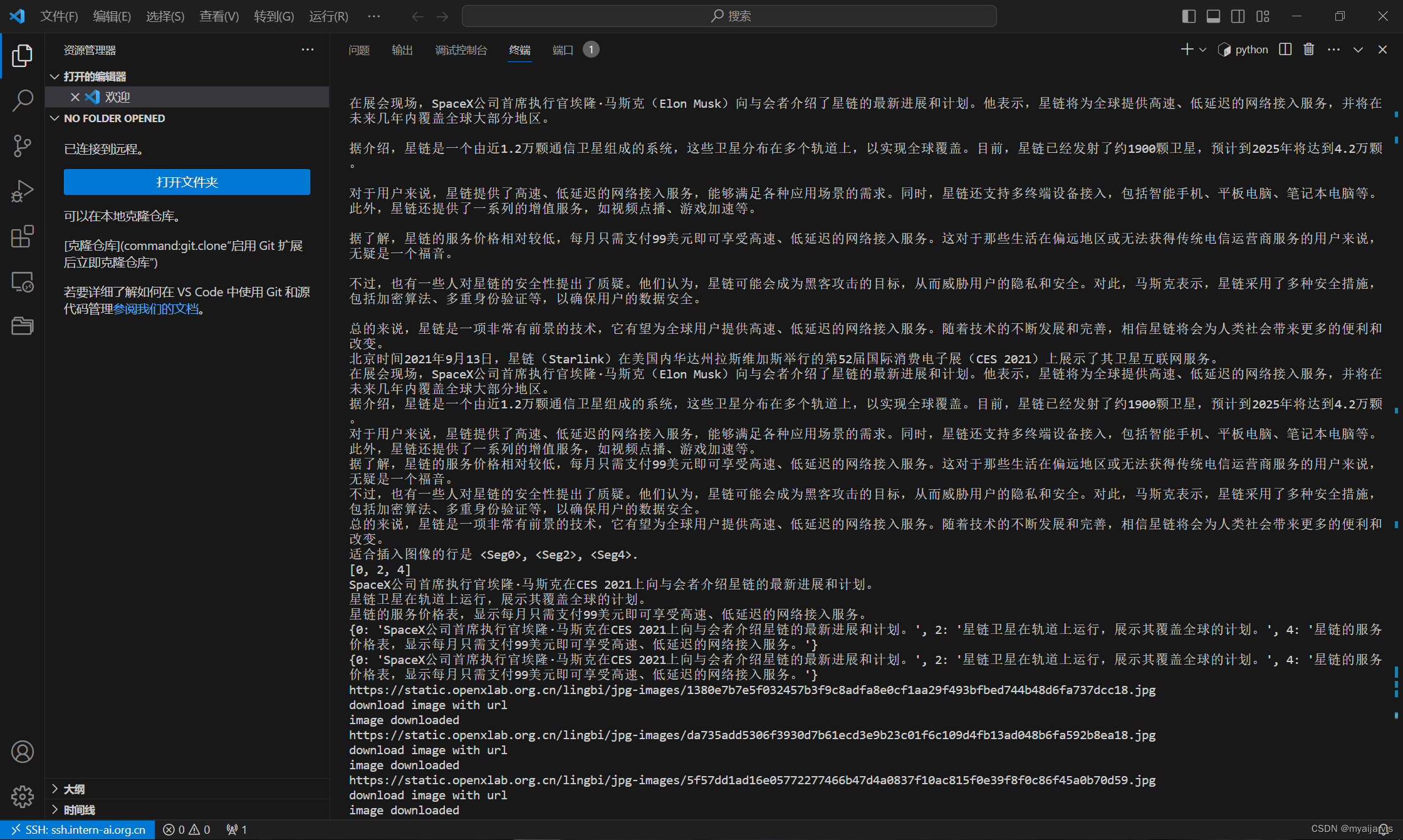Click the VS Code logo icon
The width and height of the screenshot is (1403, 840).
tap(18, 16)
